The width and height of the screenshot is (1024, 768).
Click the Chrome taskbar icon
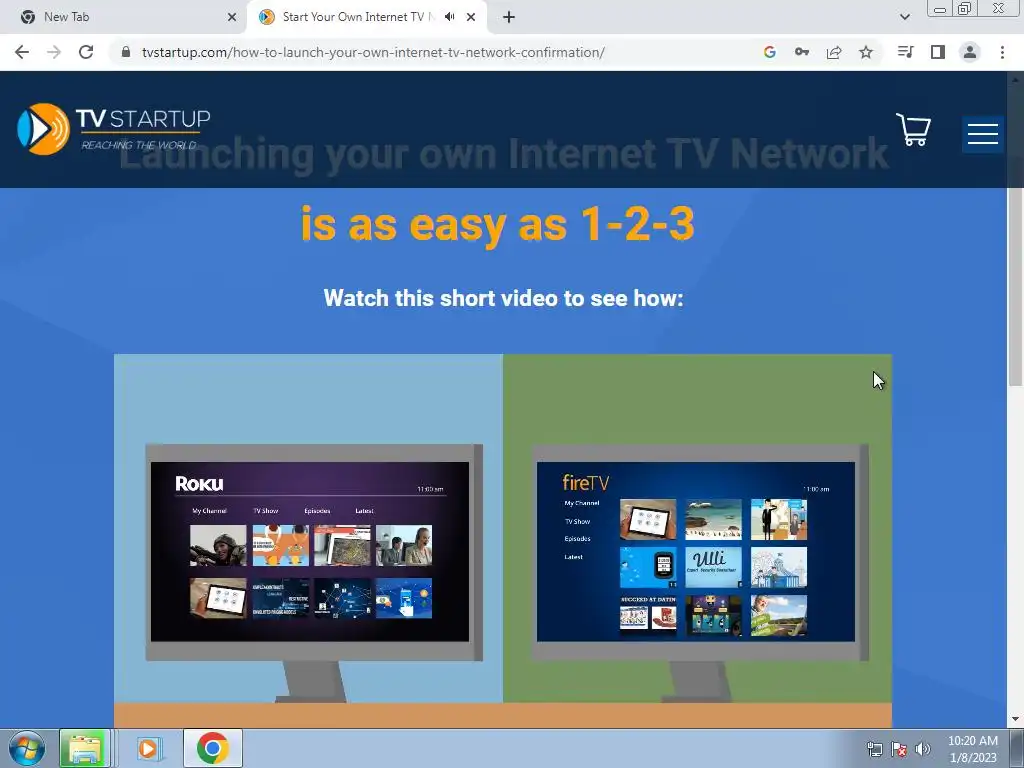[212, 748]
